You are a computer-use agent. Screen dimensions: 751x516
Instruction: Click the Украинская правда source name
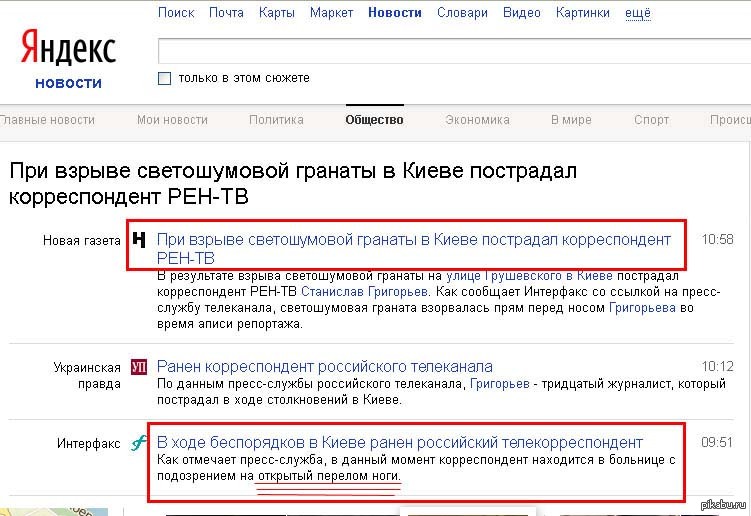(x=87, y=376)
